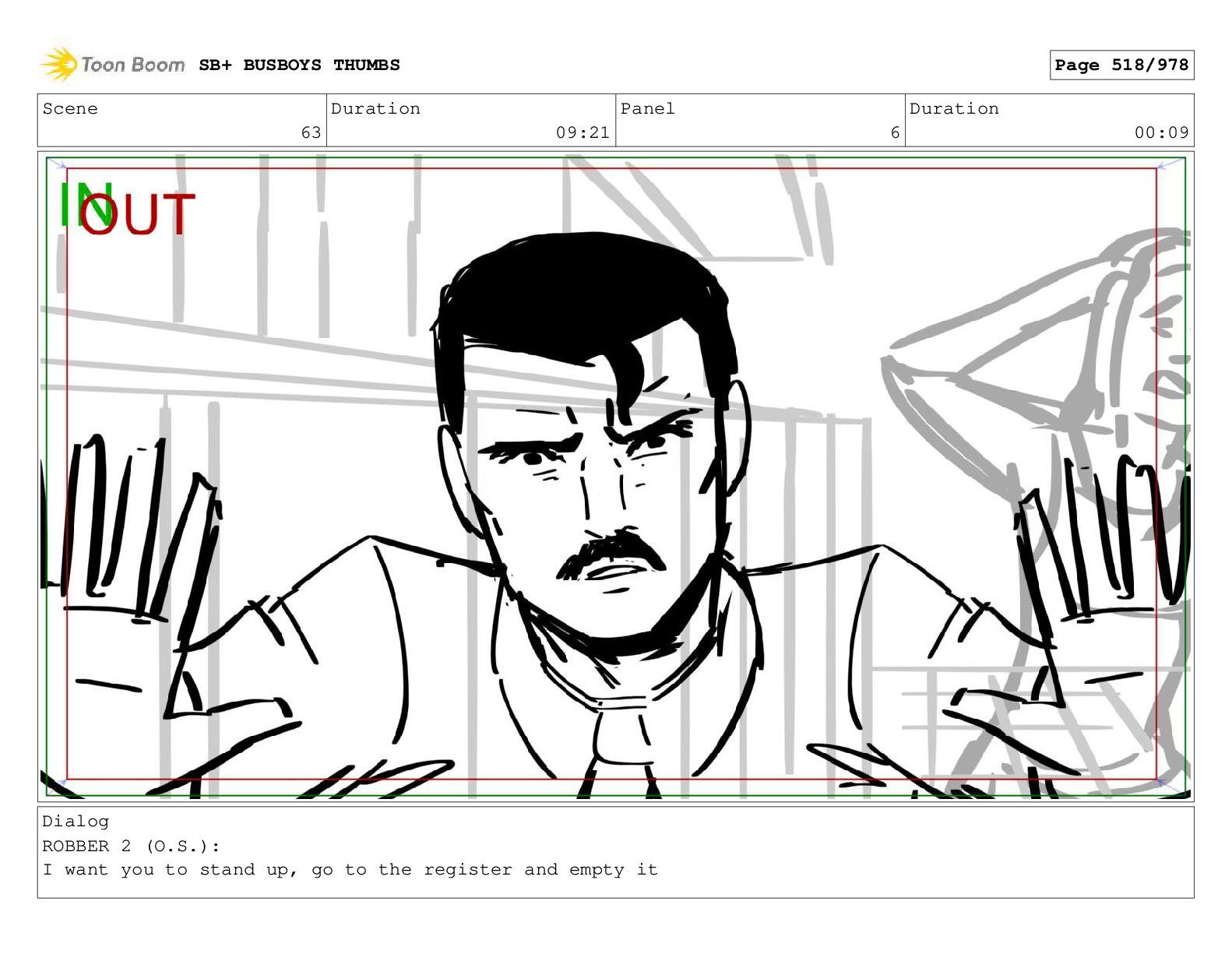
Task: Select panel number value '6'
Action: (896, 133)
